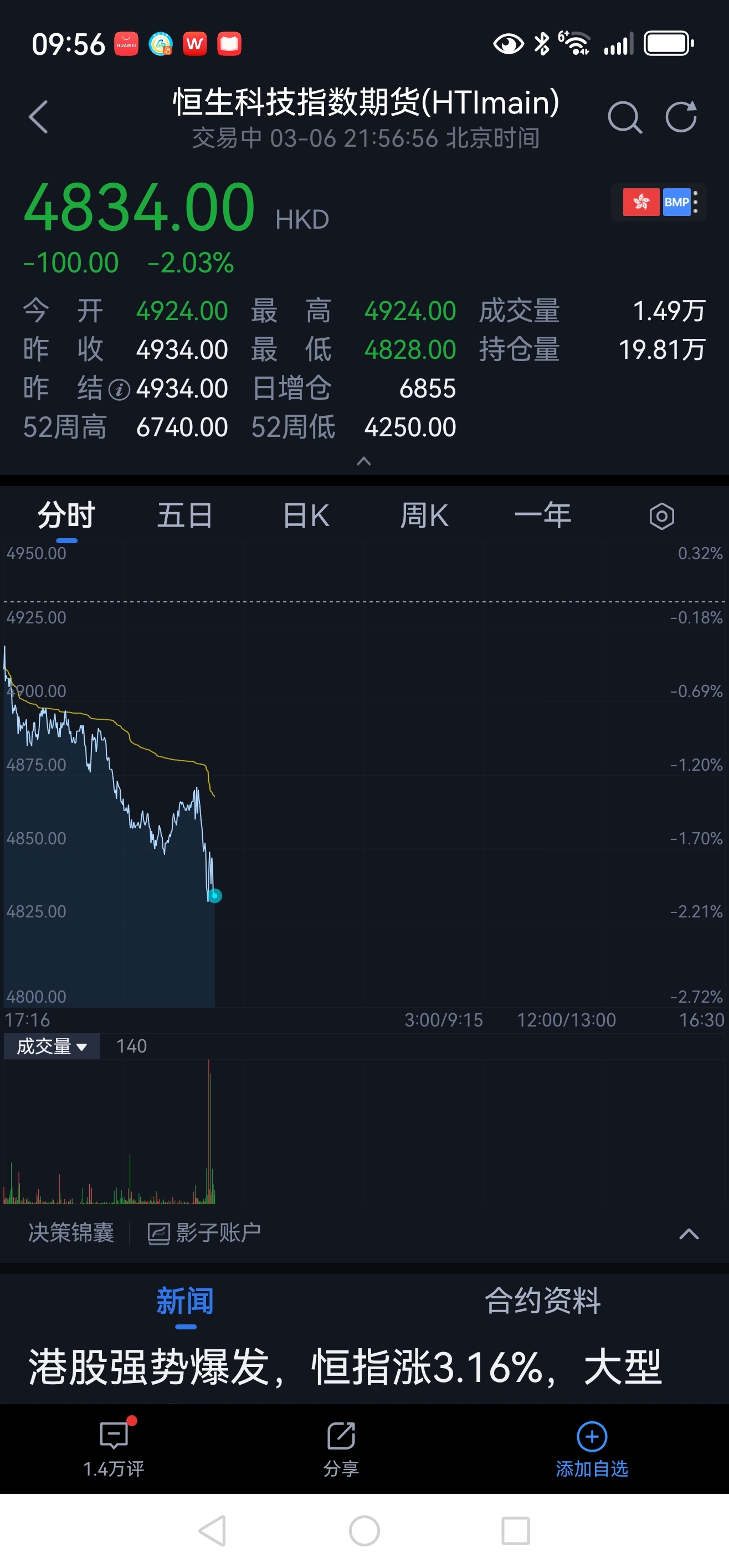Open the search magnifier icon
The image size is (729, 1568).
pos(624,116)
